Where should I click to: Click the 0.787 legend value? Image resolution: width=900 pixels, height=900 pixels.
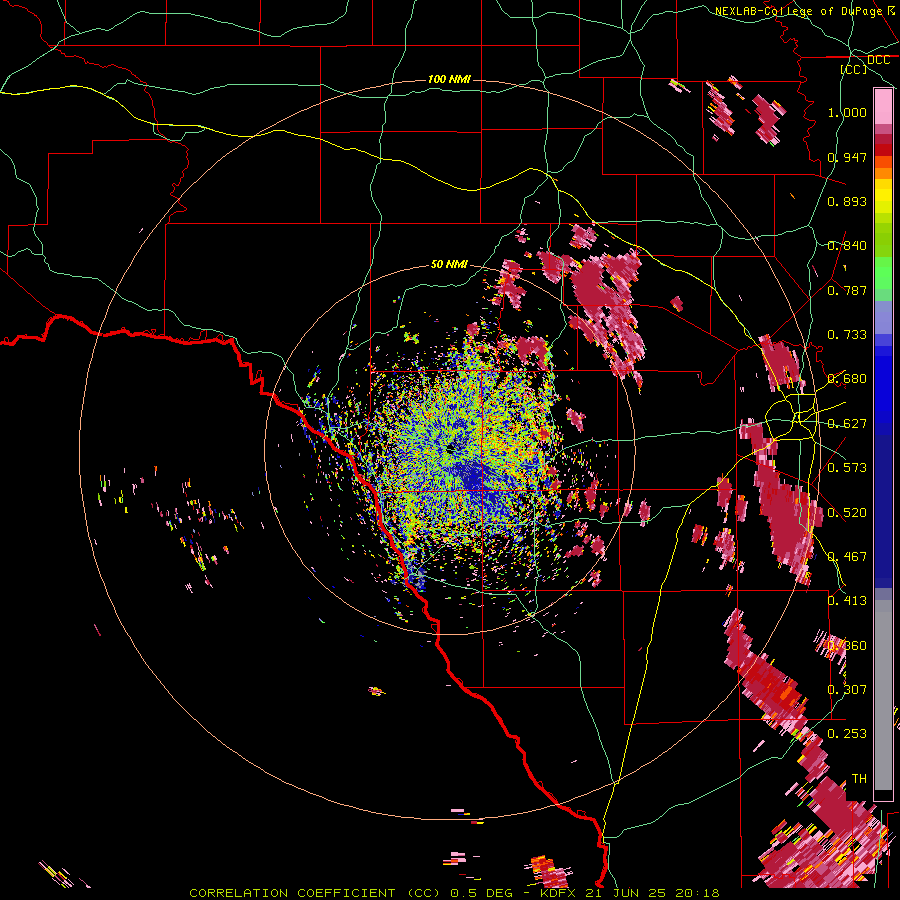pyautogui.click(x=847, y=290)
